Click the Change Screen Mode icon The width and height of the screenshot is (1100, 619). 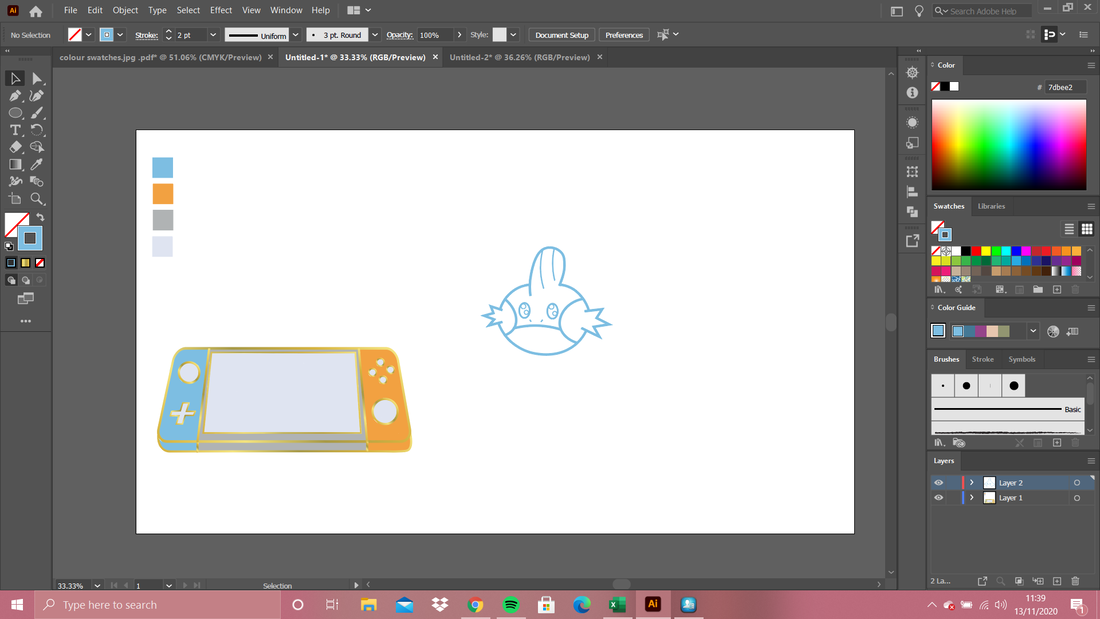(26, 299)
